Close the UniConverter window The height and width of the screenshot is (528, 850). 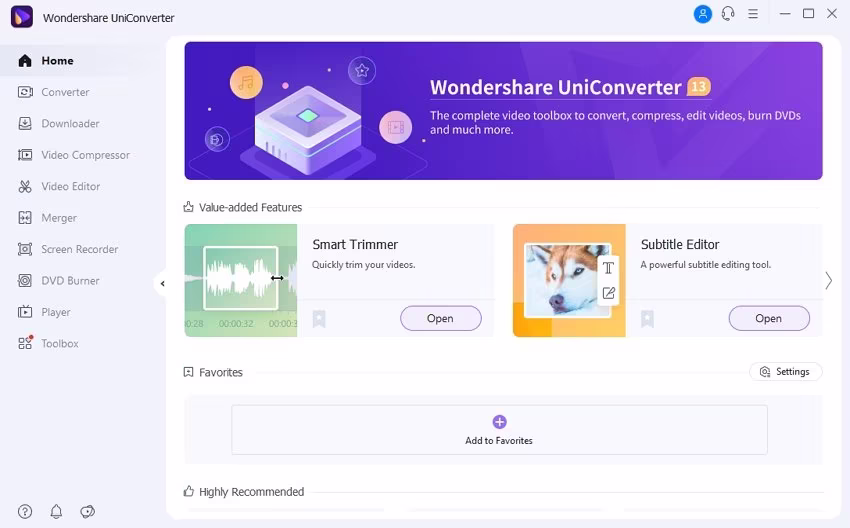click(x=832, y=14)
